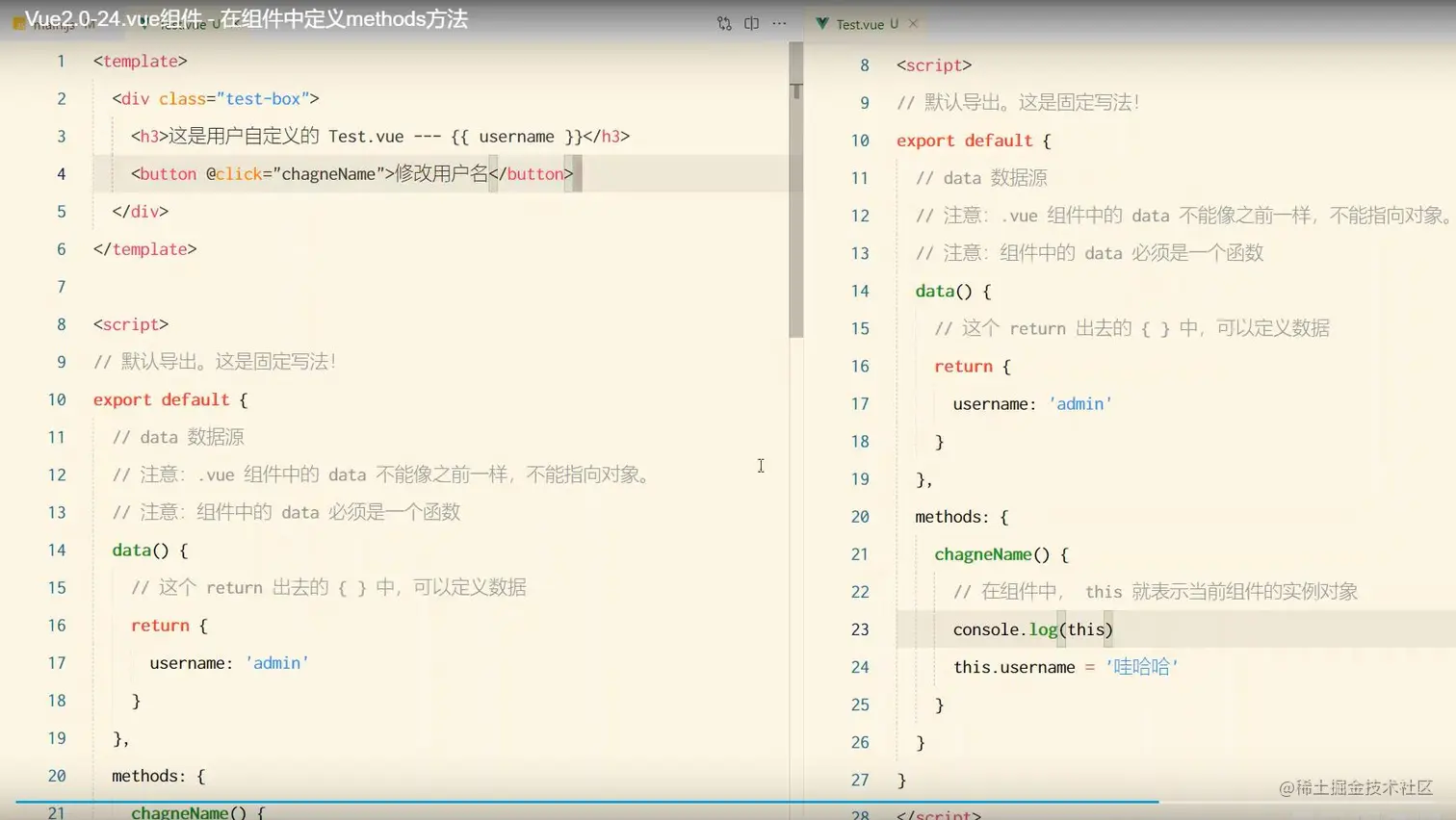Close the right-pane Test.vue tab

(x=913, y=23)
